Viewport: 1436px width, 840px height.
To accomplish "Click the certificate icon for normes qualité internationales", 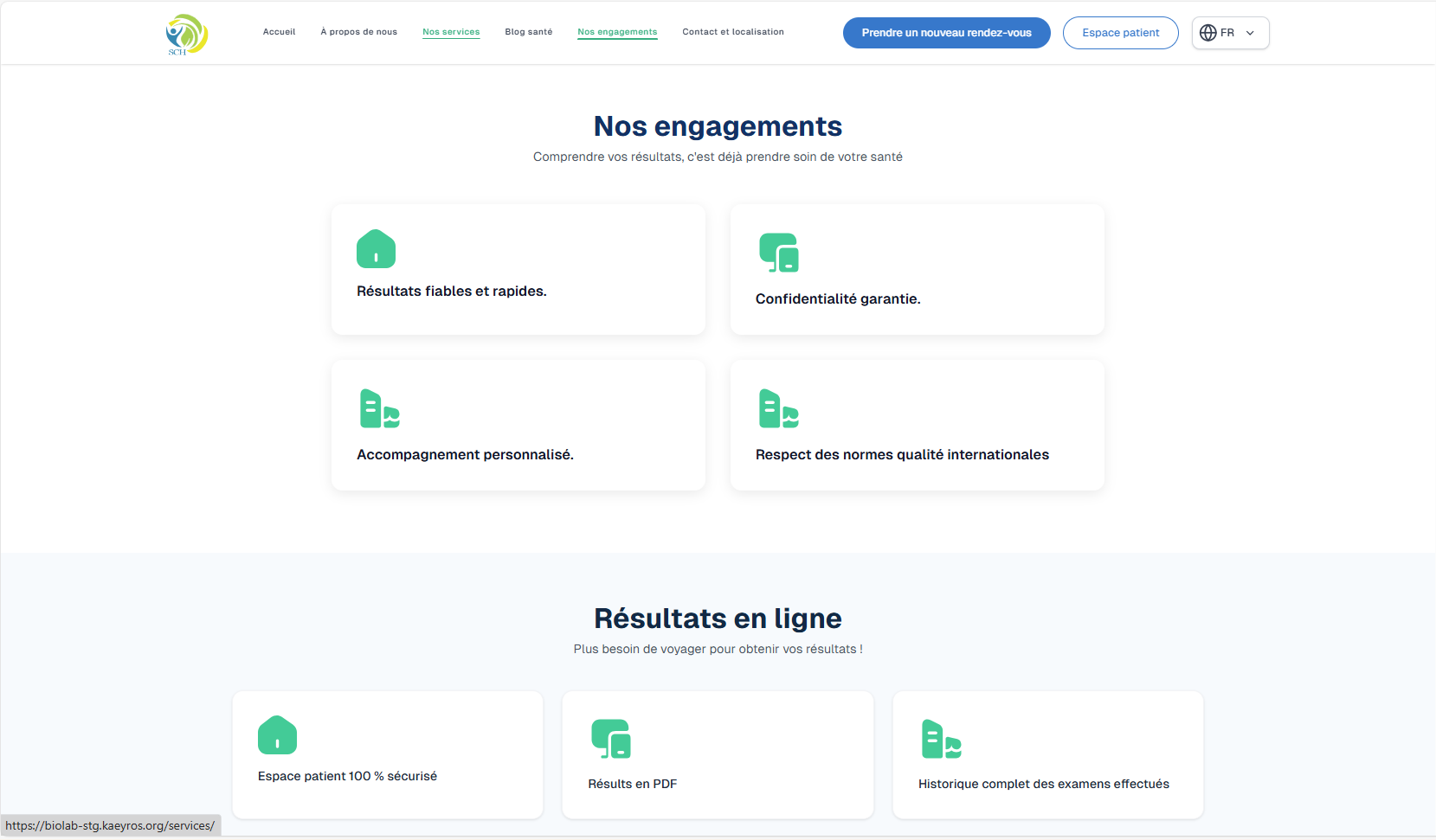I will (778, 410).
